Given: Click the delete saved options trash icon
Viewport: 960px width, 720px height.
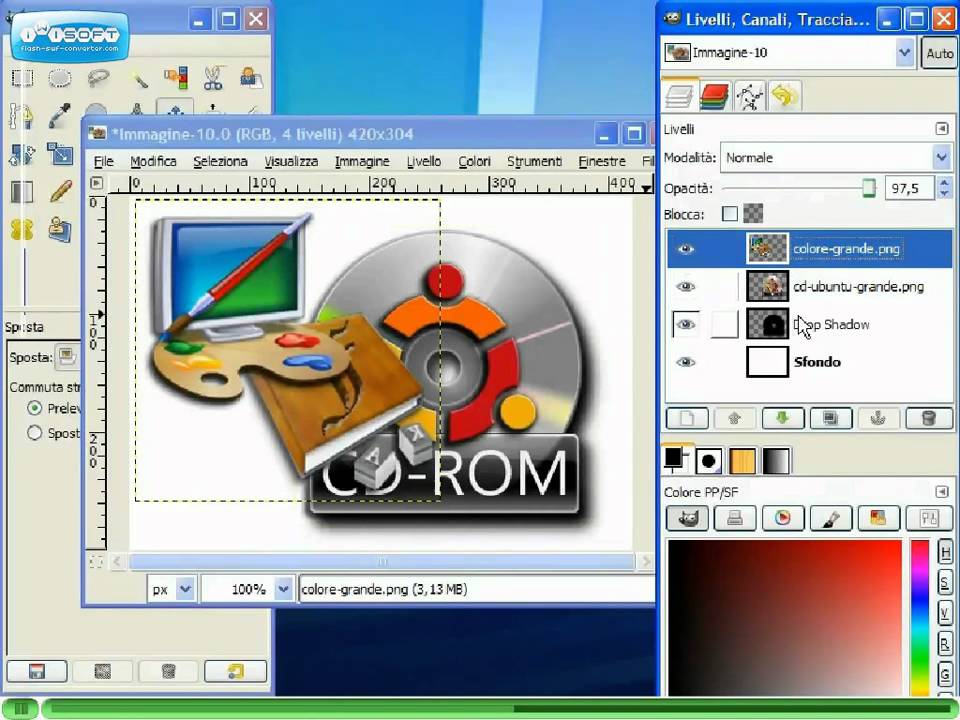Looking at the screenshot, I should (169, 671).
